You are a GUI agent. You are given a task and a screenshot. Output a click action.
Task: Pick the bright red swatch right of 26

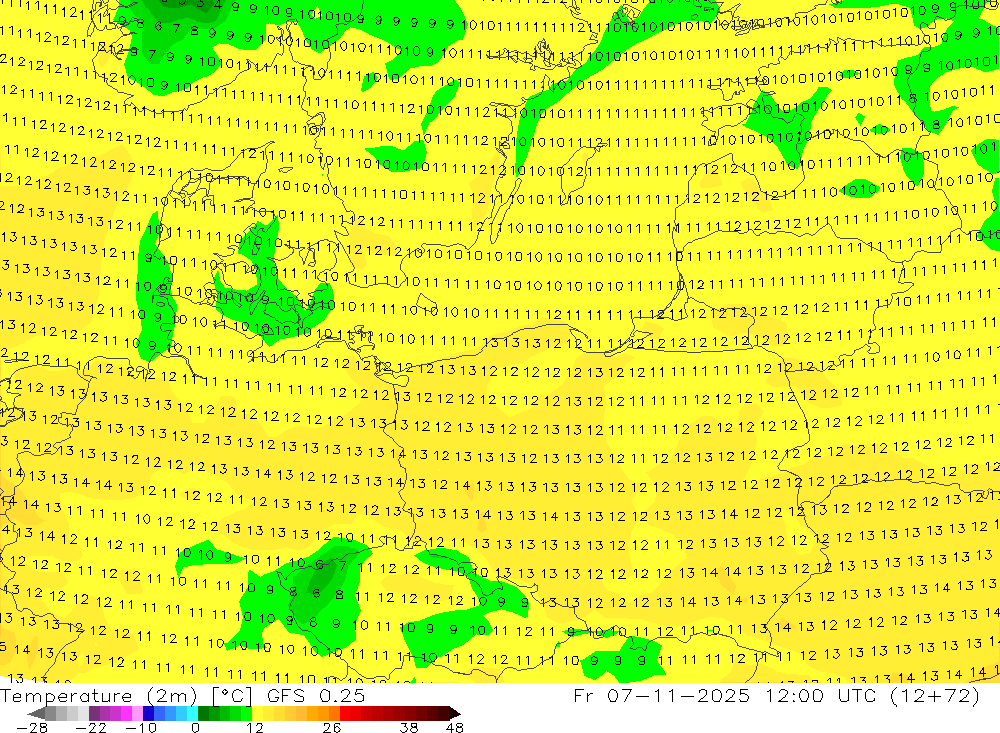click(x=345, y=713)
